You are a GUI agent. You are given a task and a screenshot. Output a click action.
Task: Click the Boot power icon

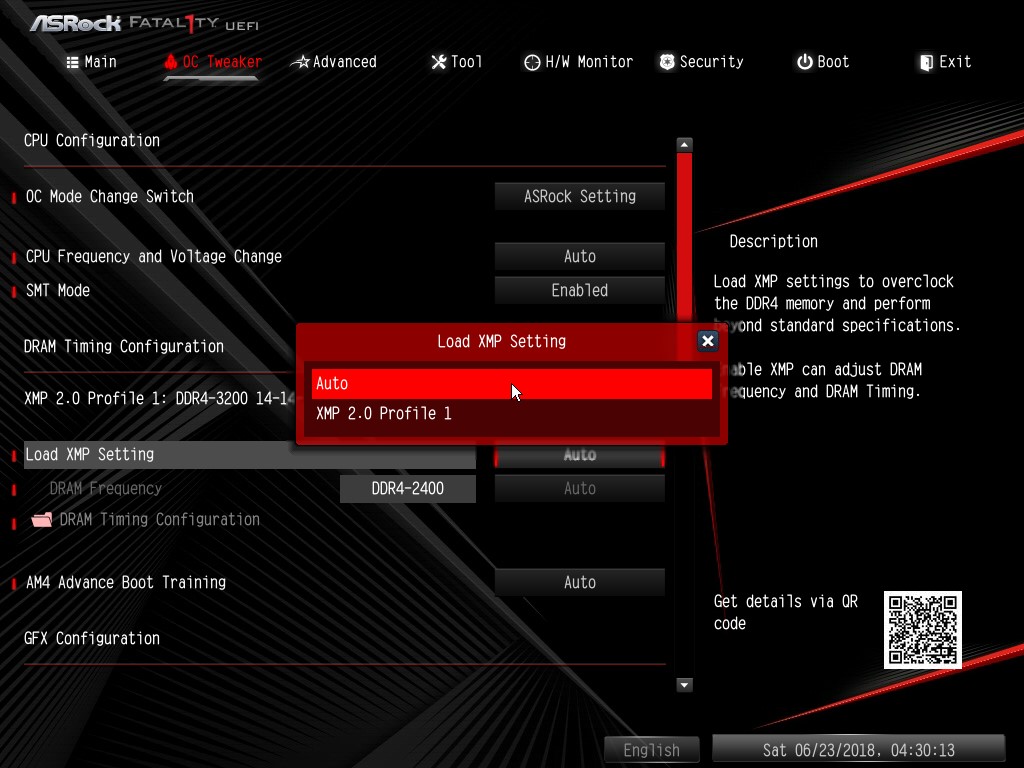(x=804, y=62)
